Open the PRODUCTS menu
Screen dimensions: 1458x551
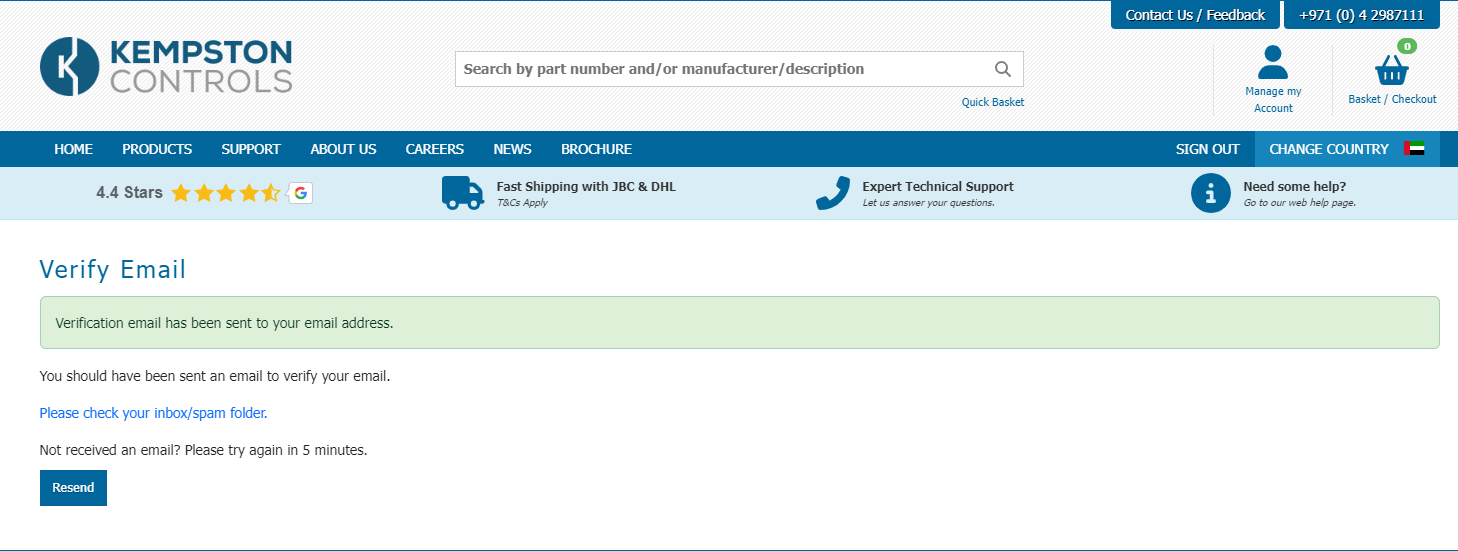(x=157, y=149)
